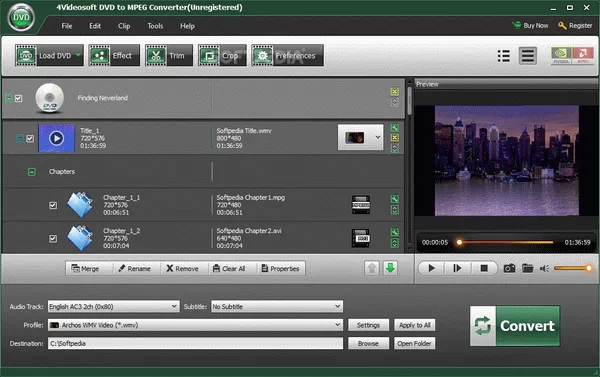This screenshot has width=600, height=377.
Task: Uncheck the Chapter_1_1 checkbox
Action: click(53, 205)
